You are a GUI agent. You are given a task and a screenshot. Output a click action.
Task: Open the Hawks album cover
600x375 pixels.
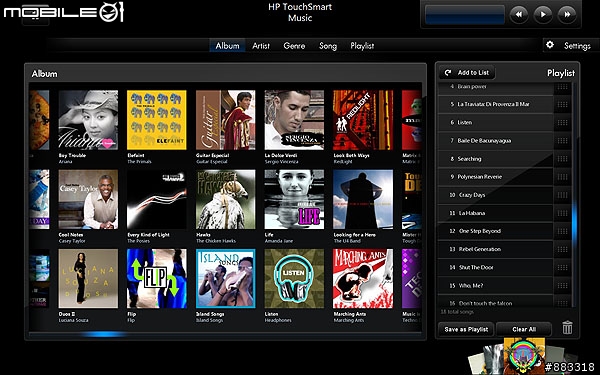tap(225, 199)
